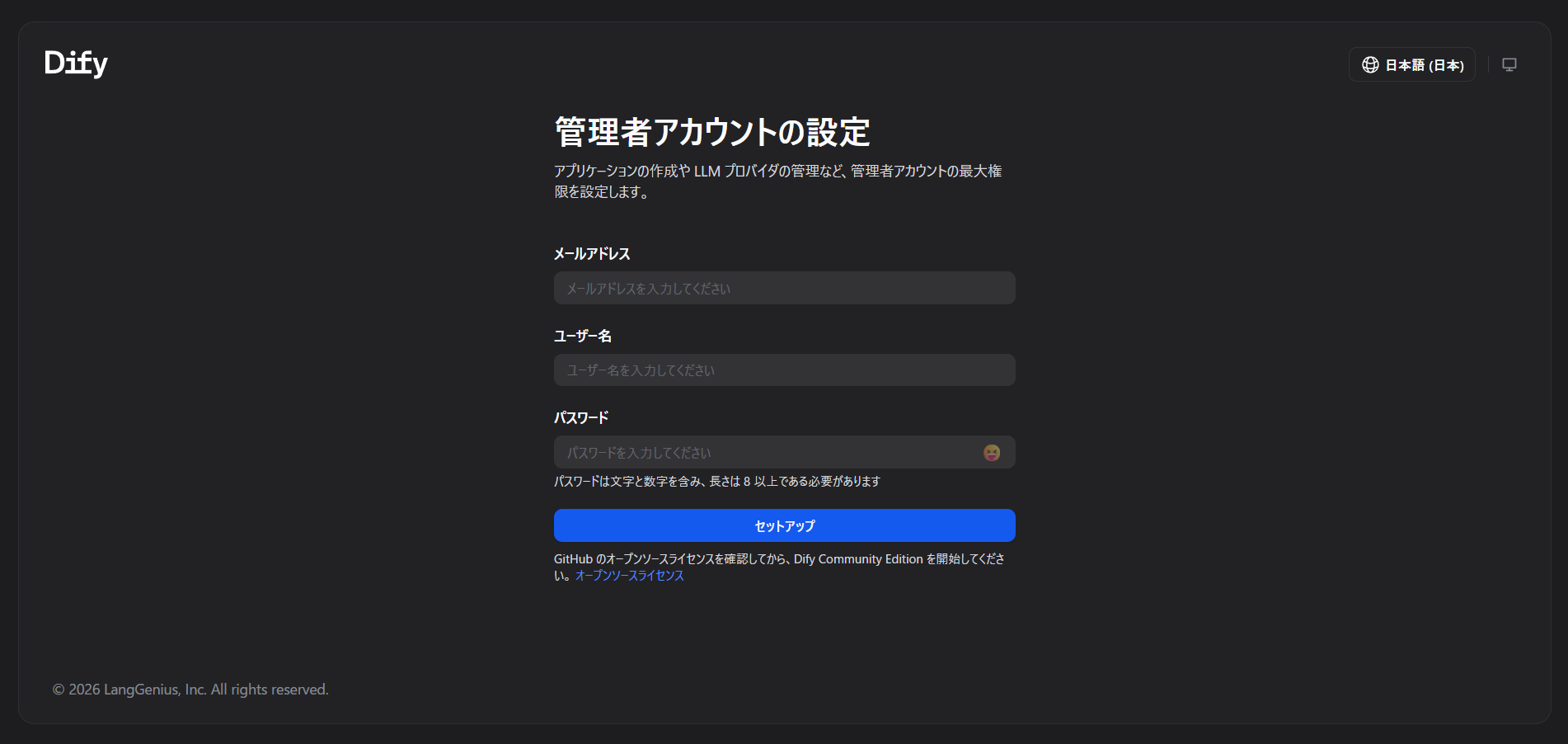The height and width of the screenshot is (744, 1568).
Task: Focus the ユーザー名 input field
Action: pyautogui.click(x=784, y=370)
